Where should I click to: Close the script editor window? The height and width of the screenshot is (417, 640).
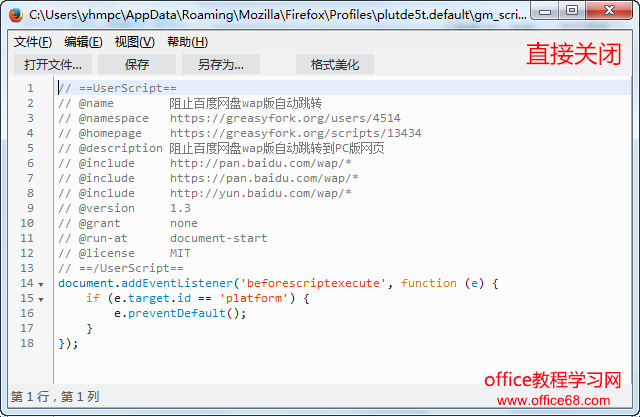click(609, 11)
